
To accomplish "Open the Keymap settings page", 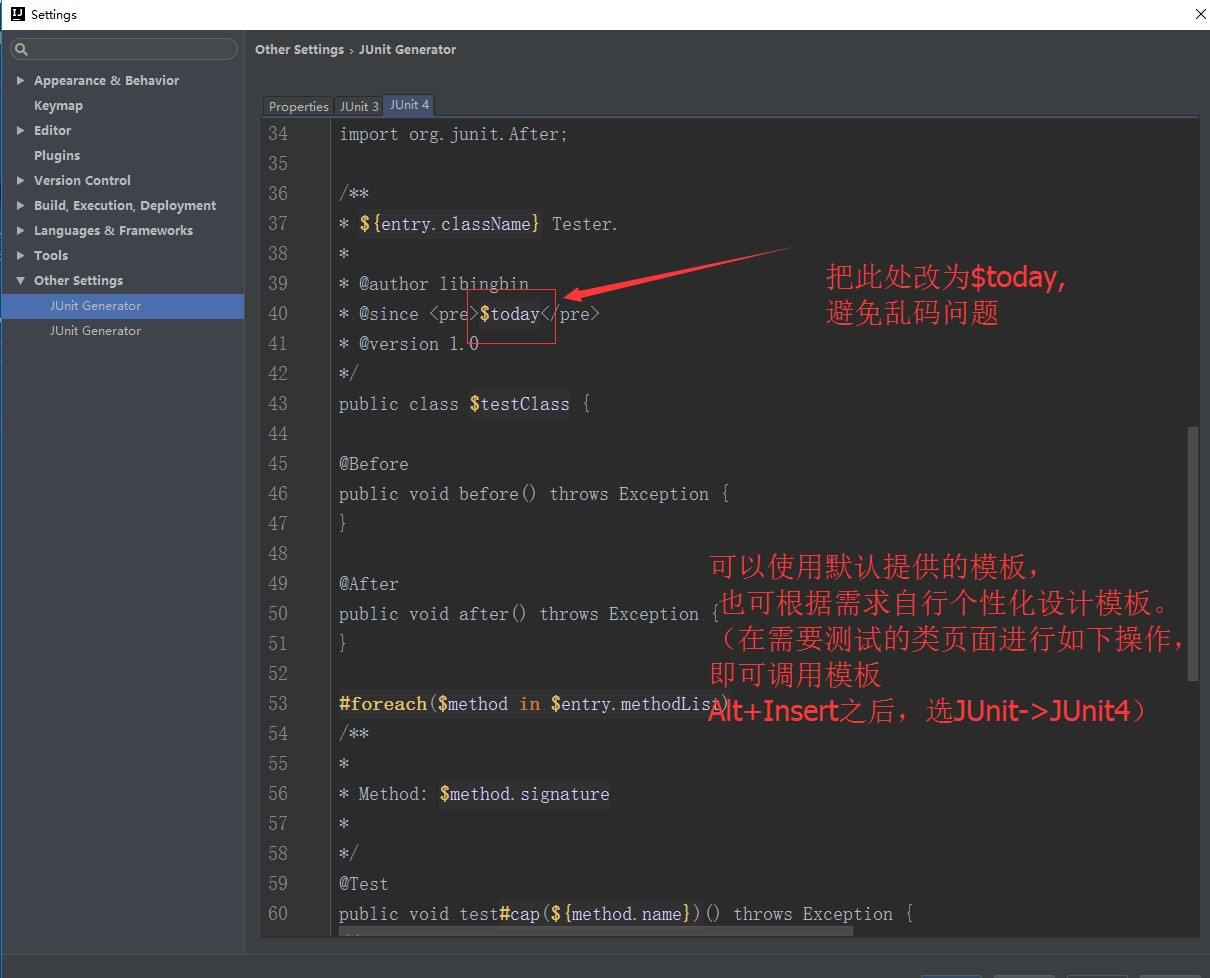I will pyautogui.click(x=58, y=105).
